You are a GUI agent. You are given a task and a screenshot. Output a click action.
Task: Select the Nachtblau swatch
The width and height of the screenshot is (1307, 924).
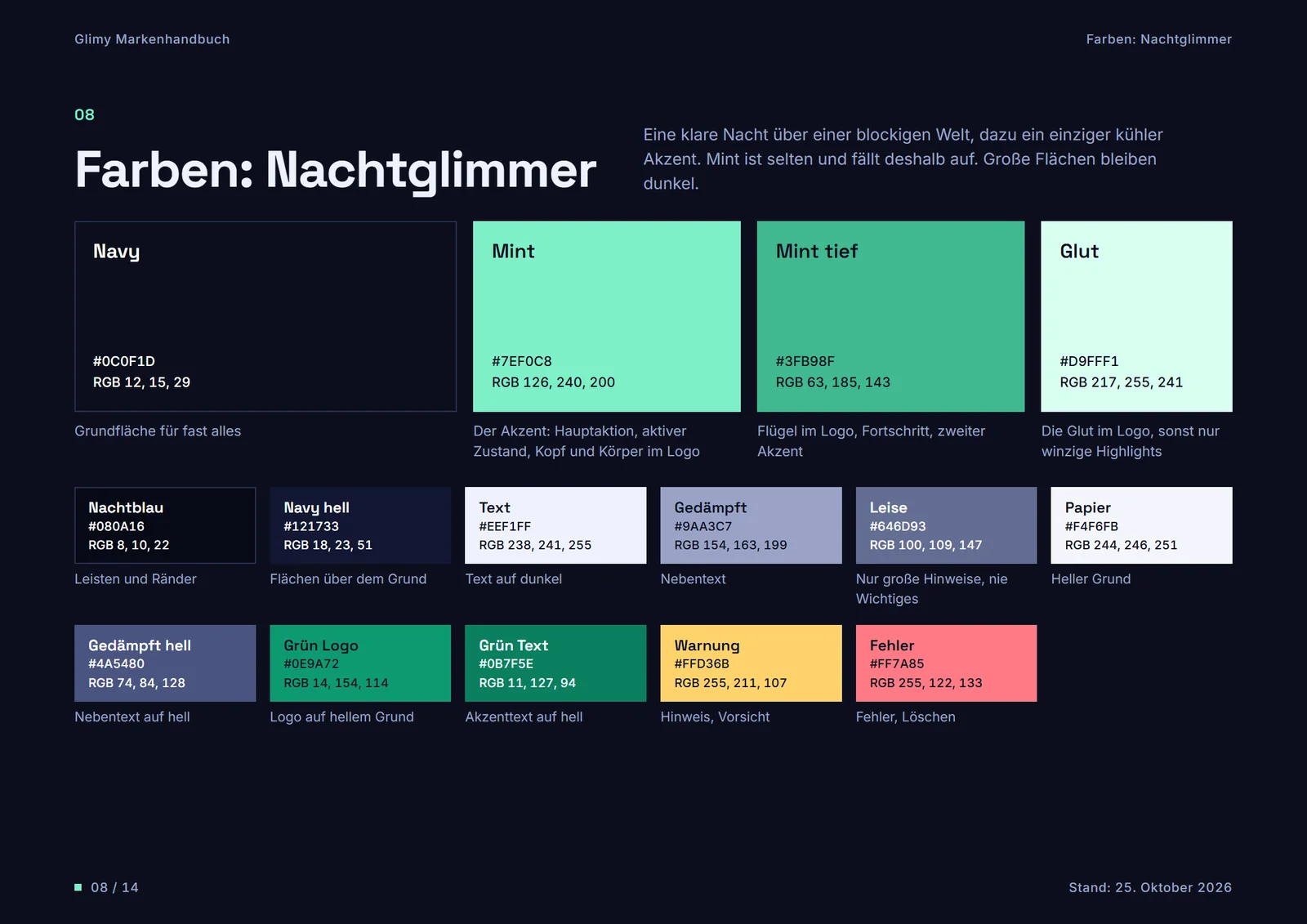(165, 525)
